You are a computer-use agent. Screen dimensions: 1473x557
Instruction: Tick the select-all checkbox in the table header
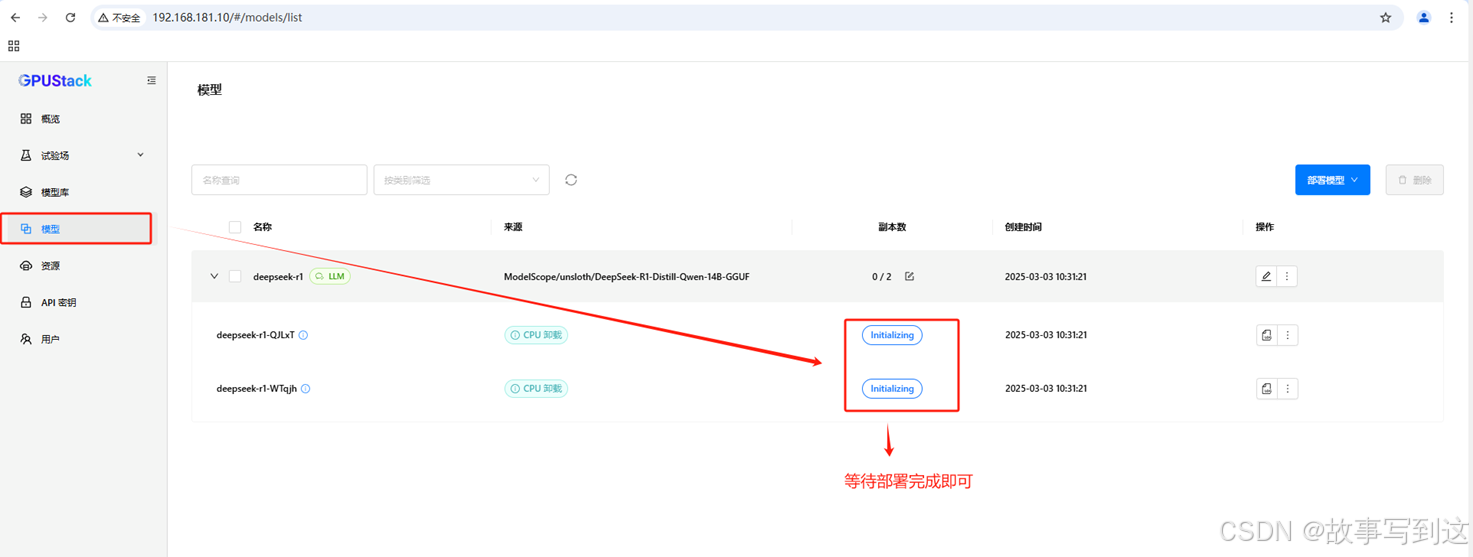pyautogui.click(x=235, y=227)
